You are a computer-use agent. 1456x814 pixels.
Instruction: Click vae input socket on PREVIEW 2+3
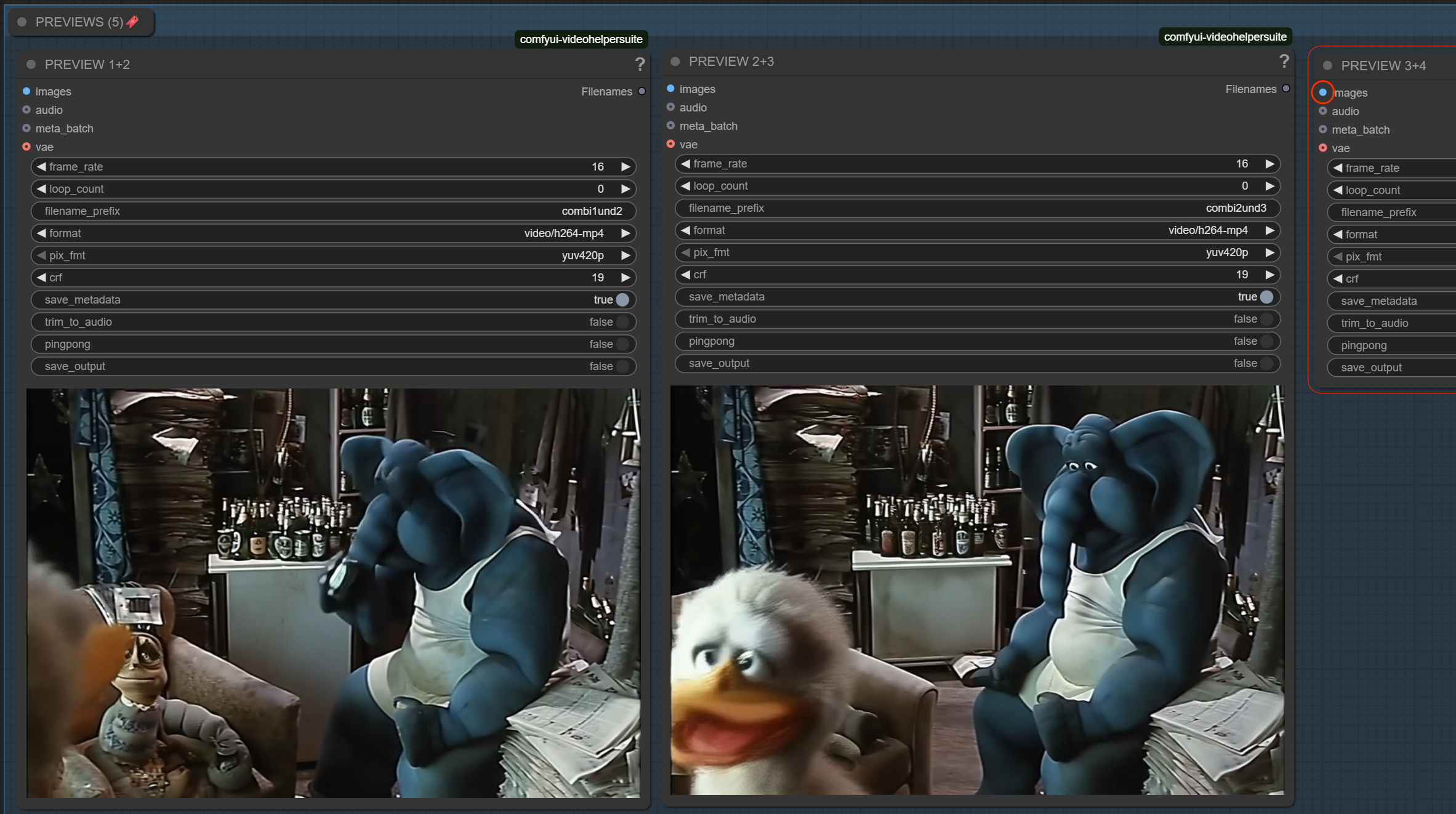pos(670,144)
